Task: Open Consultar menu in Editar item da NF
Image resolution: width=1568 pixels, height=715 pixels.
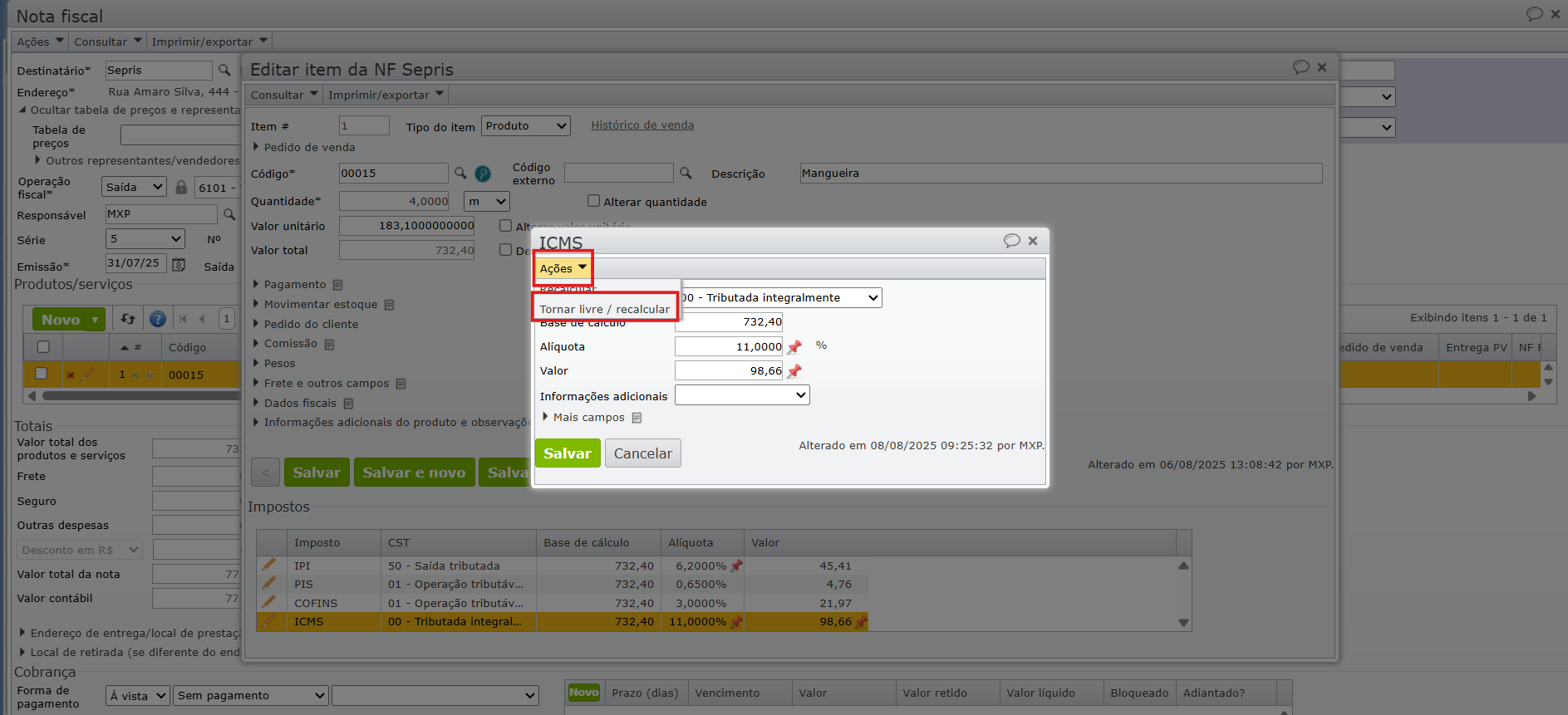Action: (284, 95)
